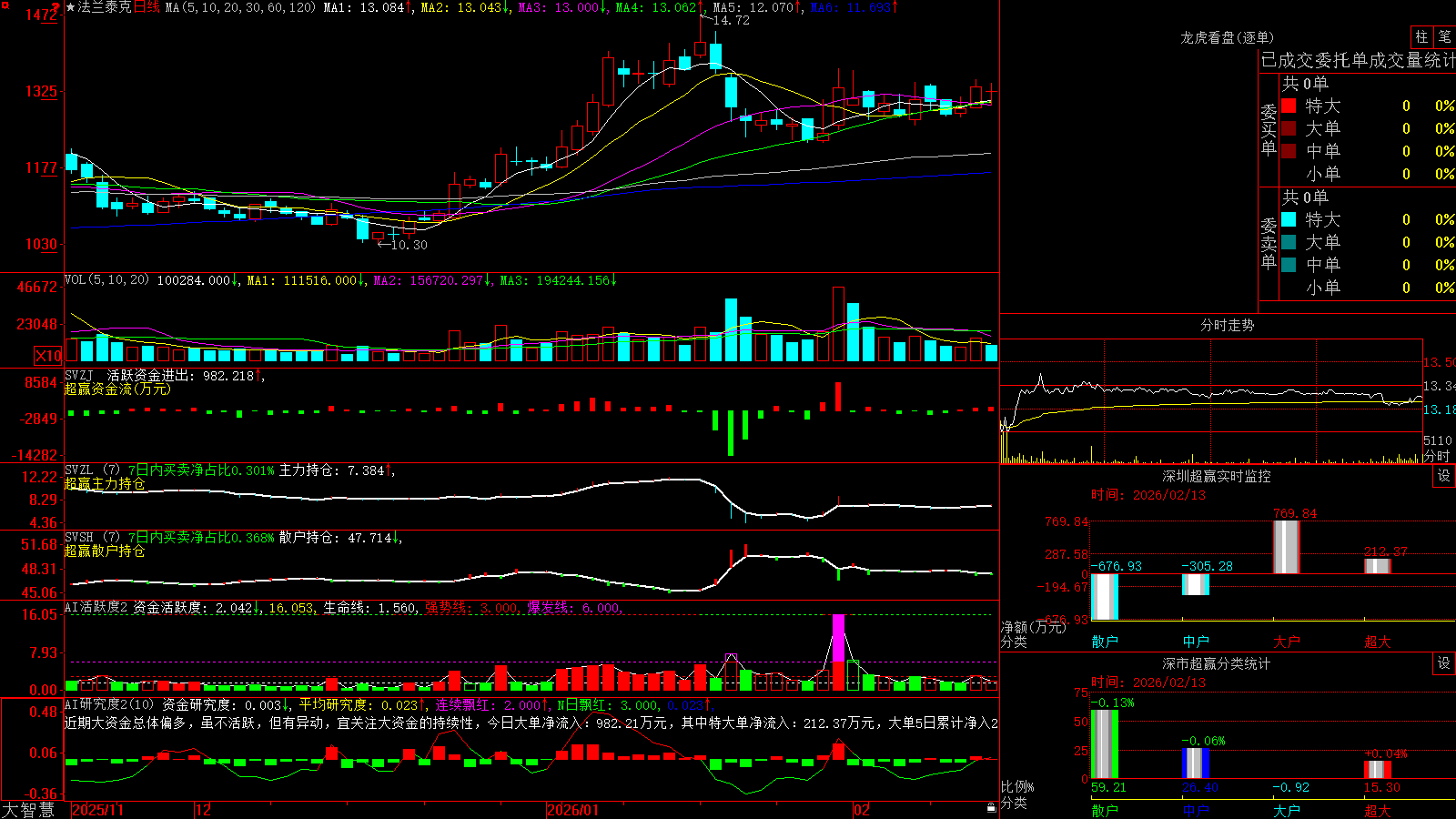This screenshot has height=819, width=1456.
Task: Select the 2026/01 timeline marker
Action: pyautogui.click(x=573, y=810)
